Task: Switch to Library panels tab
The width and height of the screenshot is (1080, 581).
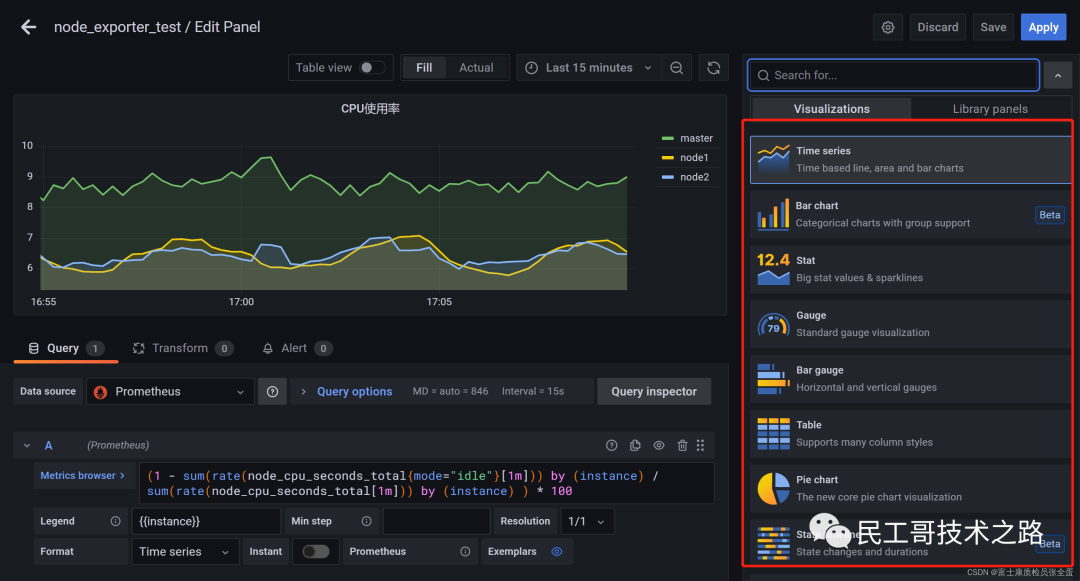Action: (x=990, y=109)
